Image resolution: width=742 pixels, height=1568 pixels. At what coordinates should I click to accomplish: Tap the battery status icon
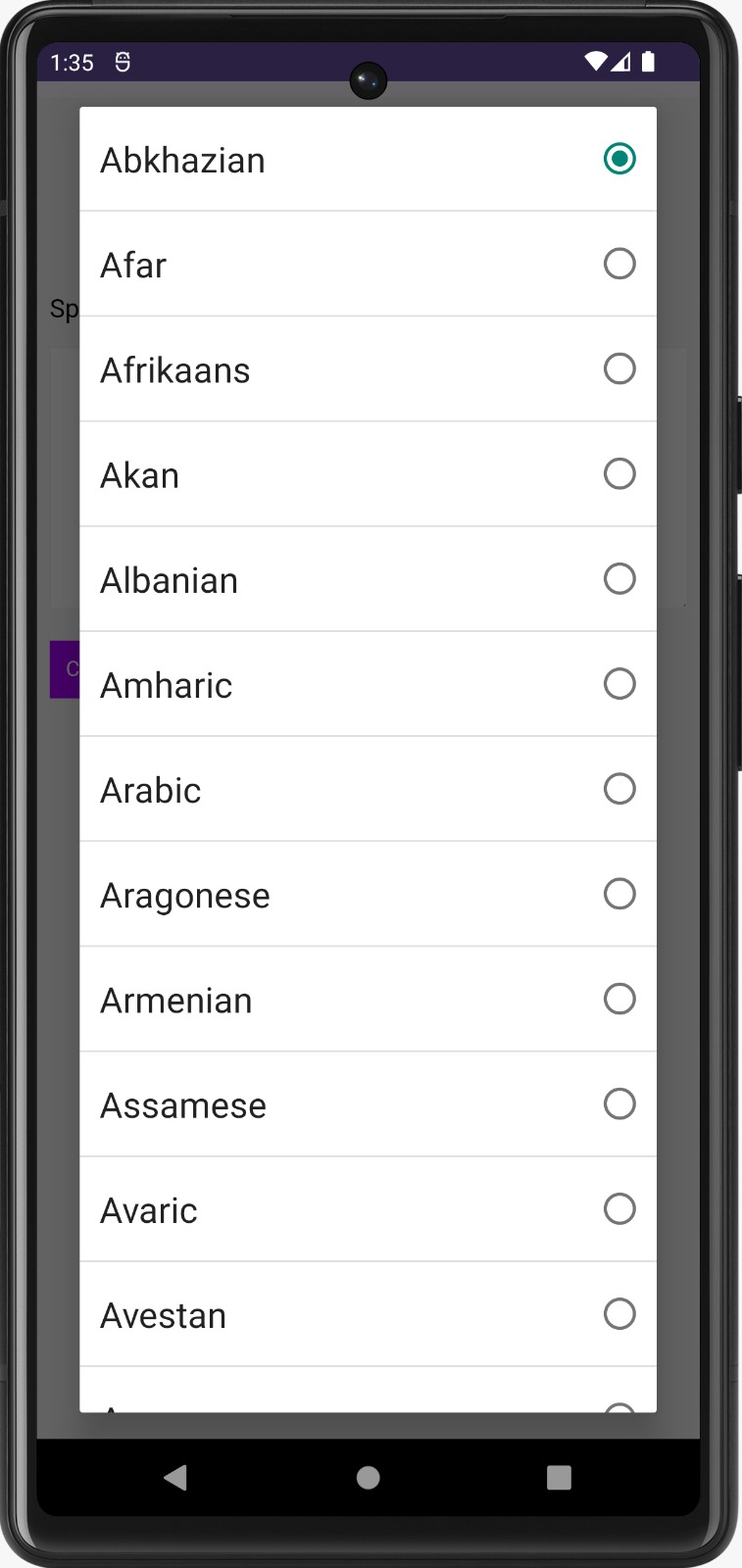[x=648, y=62]
